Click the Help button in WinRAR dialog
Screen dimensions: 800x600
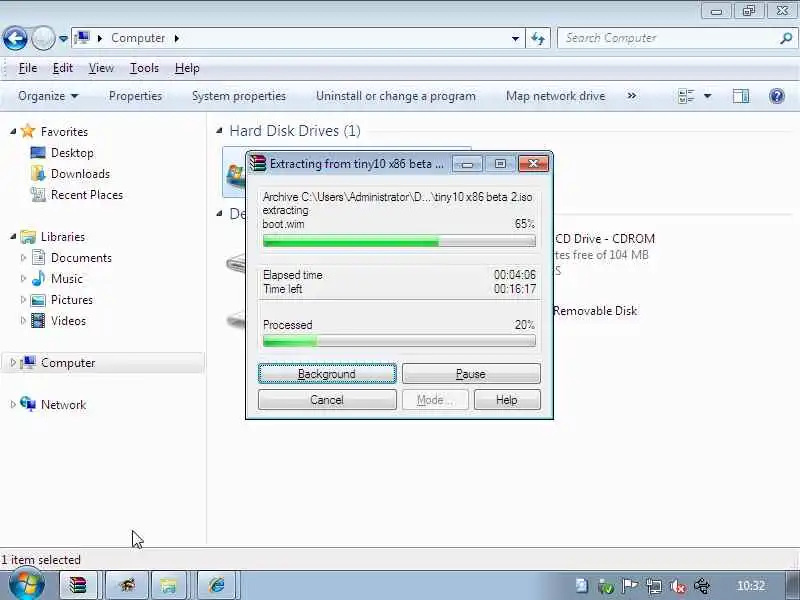(507, 399)
